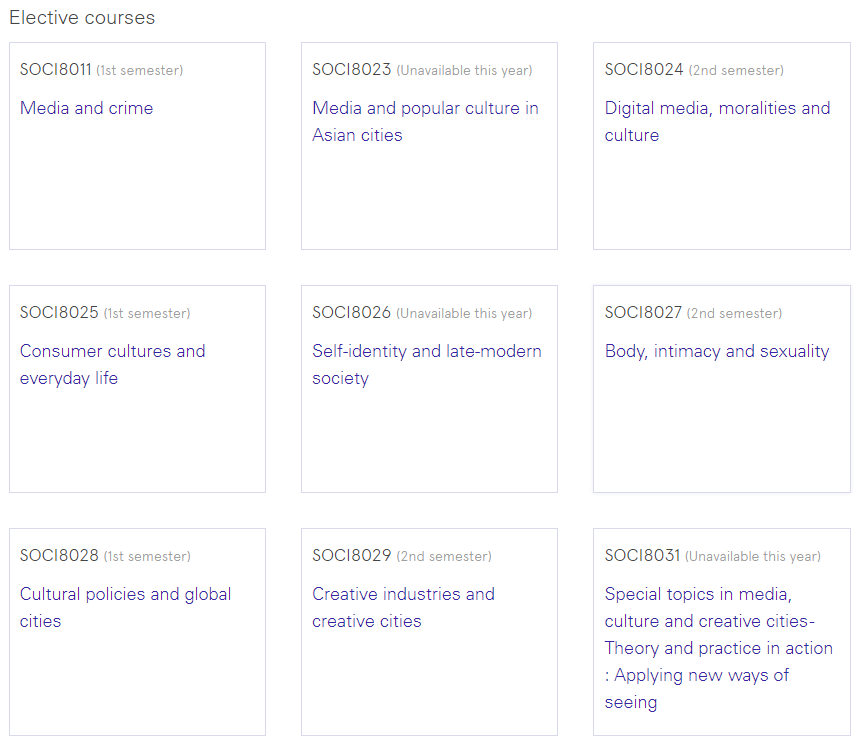The width and height of the screenshot is (864, 744).
Task: Open Cultural policies and global cities link
Action: click(x=125, y=607)
